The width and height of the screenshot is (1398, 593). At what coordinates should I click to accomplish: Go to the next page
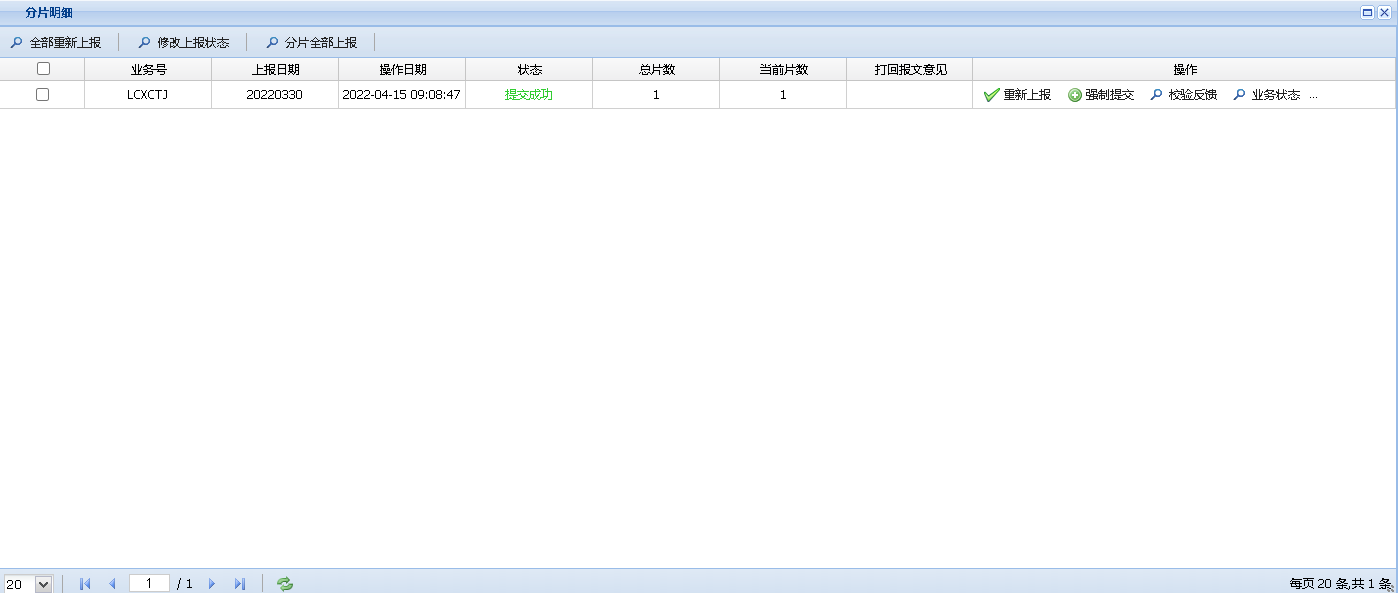212,584
